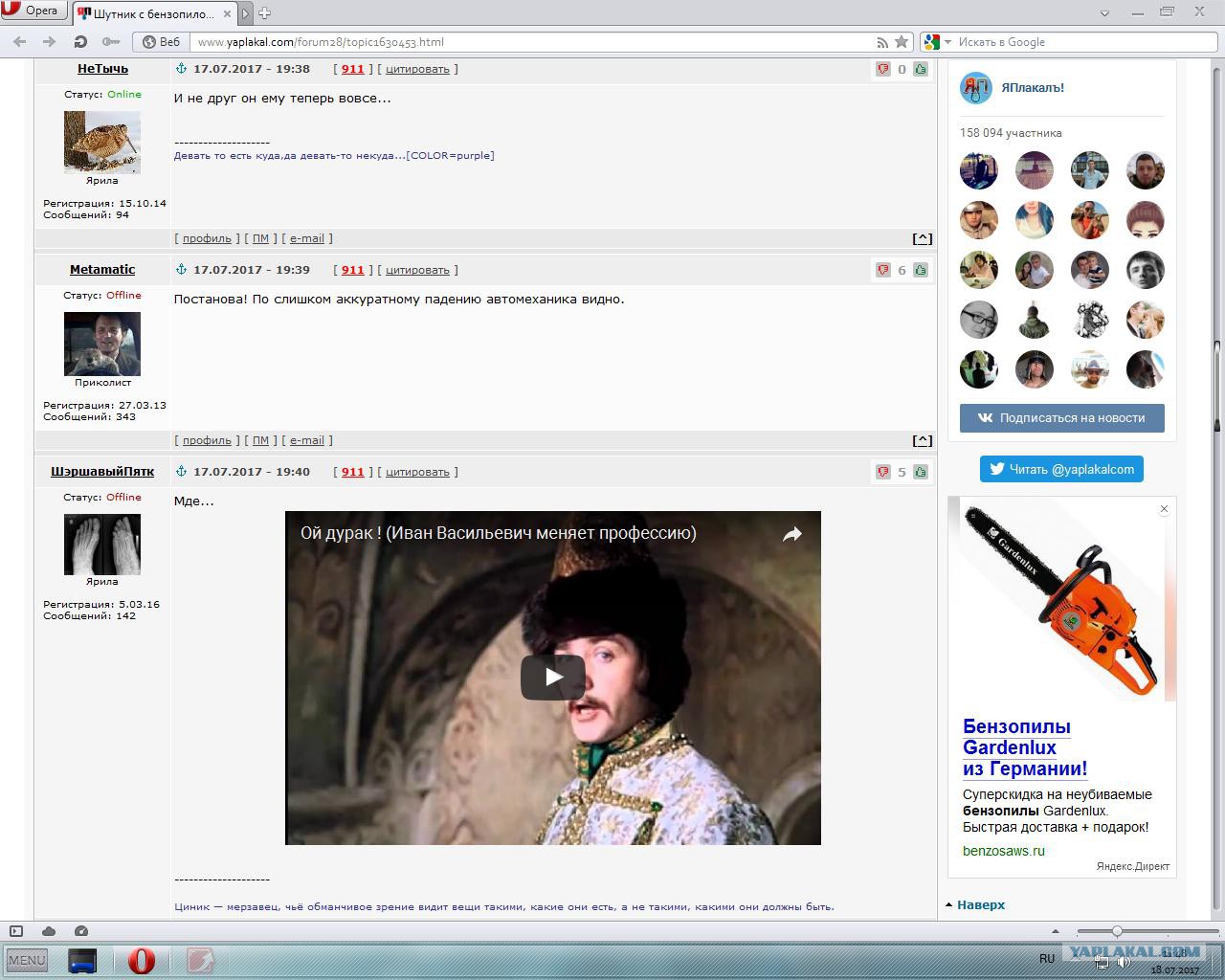Click the volume speaker tray icon

point(1124,961)
